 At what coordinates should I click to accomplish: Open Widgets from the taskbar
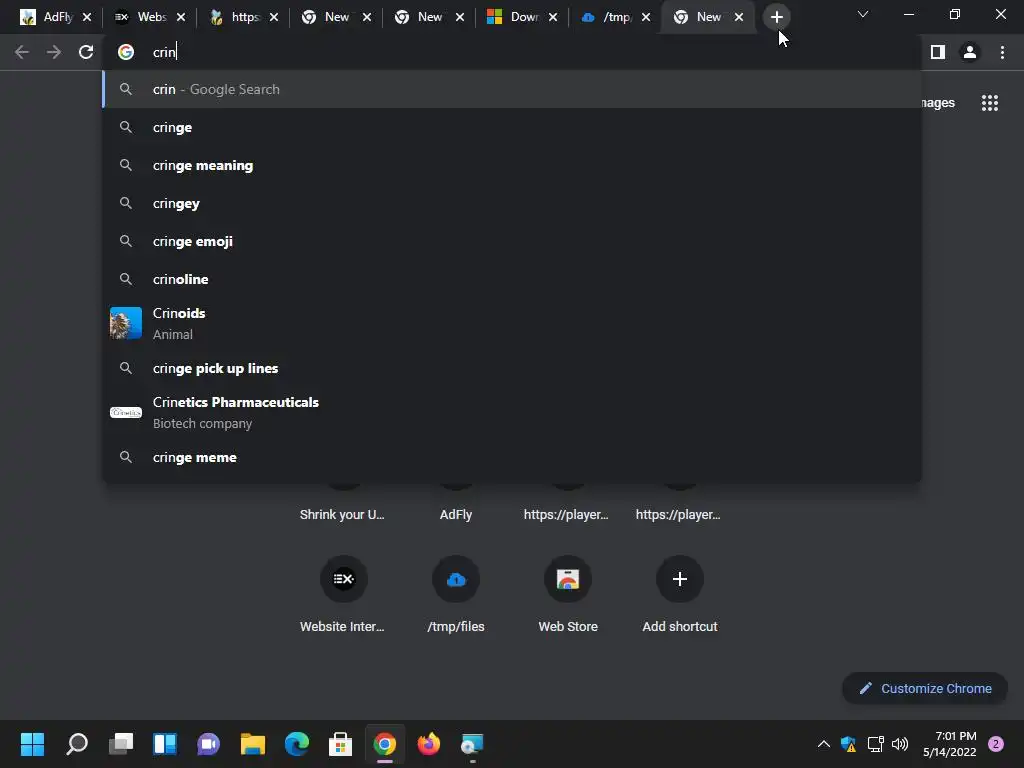(x=165, y=743)
